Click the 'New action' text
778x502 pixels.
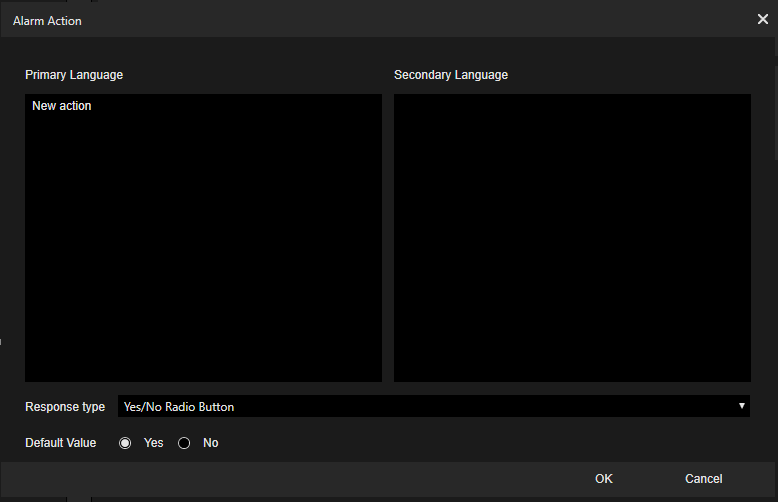[x=62, y=106]
